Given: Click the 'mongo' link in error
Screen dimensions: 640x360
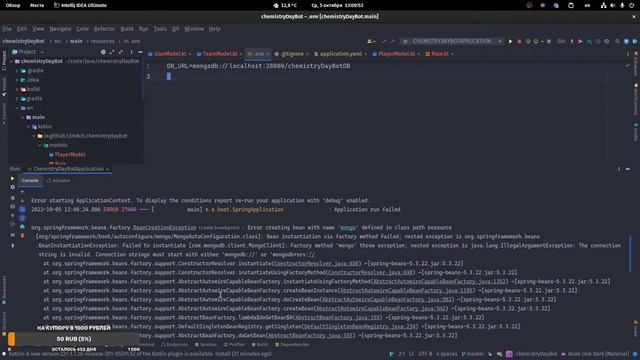Looking at the screenshot, I should click(x=348, y=228).
